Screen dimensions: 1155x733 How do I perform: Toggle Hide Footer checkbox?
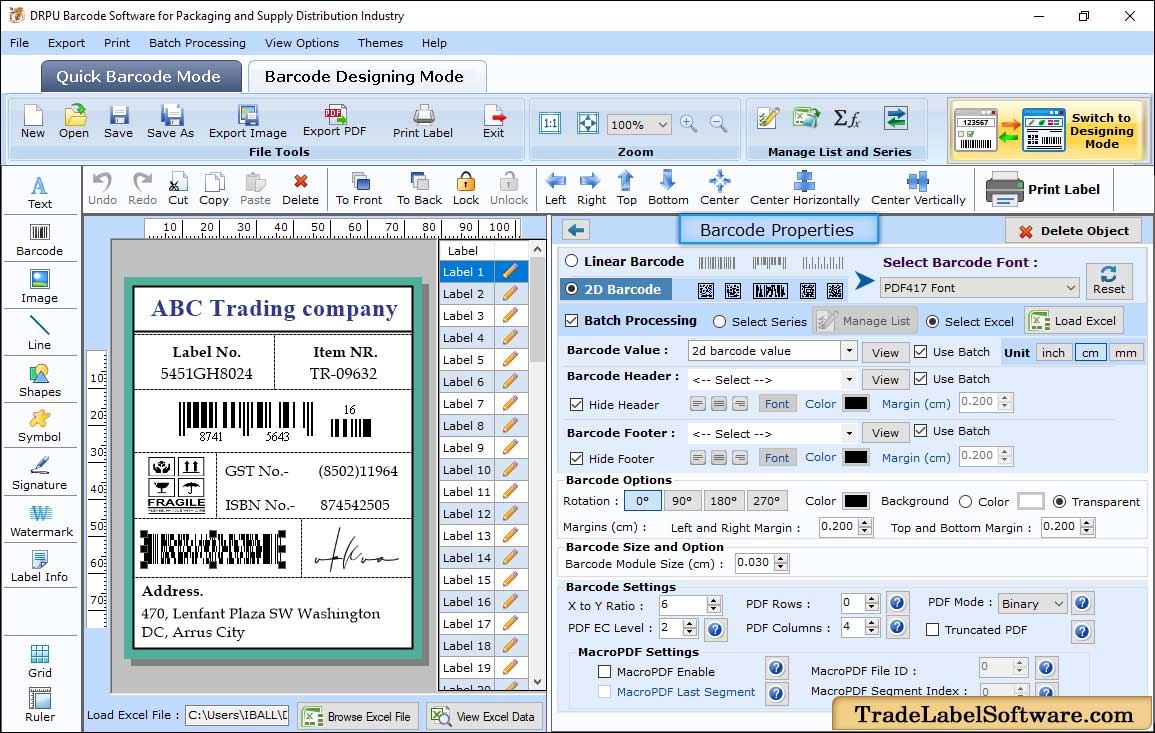coord(577,458)
